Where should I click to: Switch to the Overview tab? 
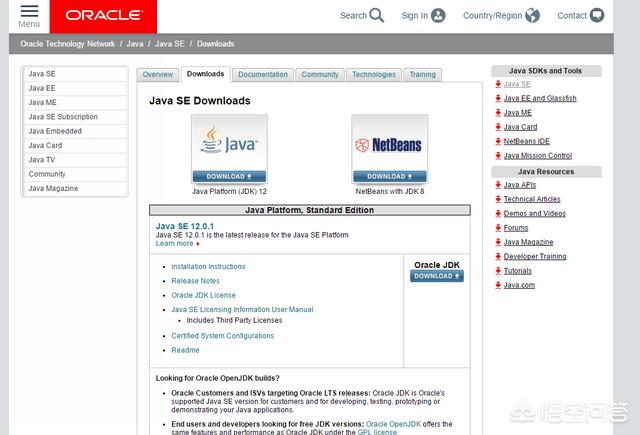pyautogui.click(x=158, y=75)
